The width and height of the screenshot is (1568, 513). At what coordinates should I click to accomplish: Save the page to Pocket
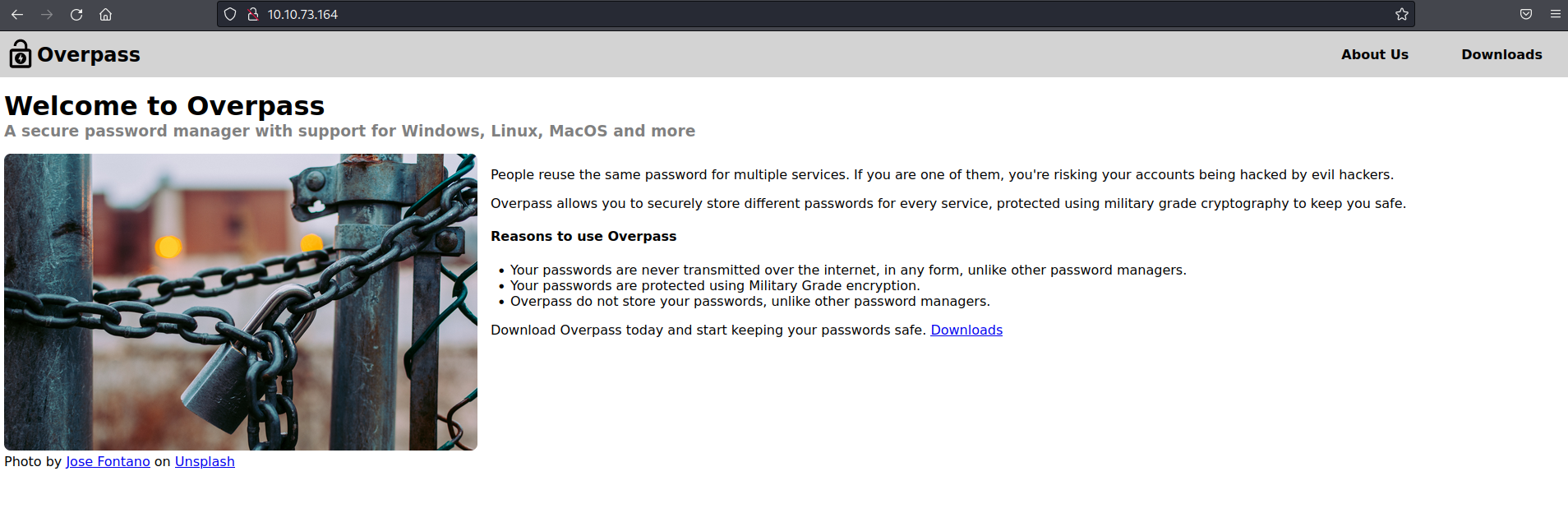click(x=1525, y=14)
